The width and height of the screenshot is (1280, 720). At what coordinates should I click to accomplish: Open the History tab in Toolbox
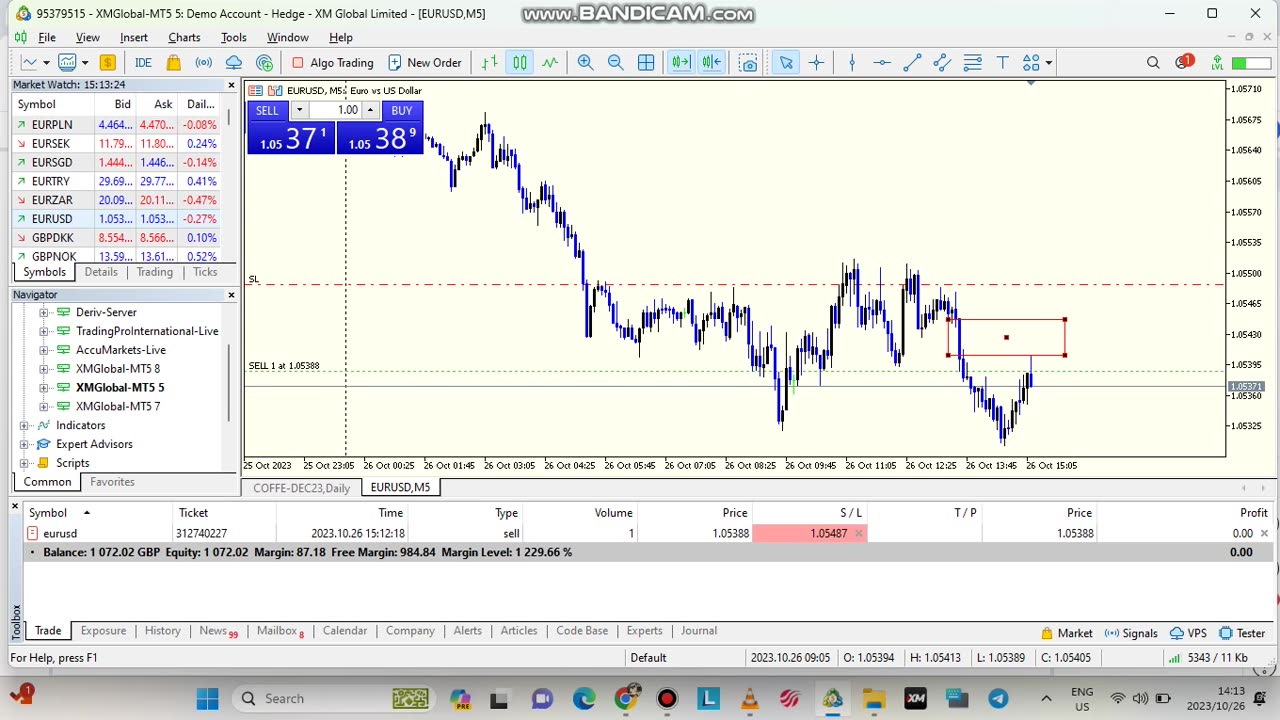(x=163, y=631)
